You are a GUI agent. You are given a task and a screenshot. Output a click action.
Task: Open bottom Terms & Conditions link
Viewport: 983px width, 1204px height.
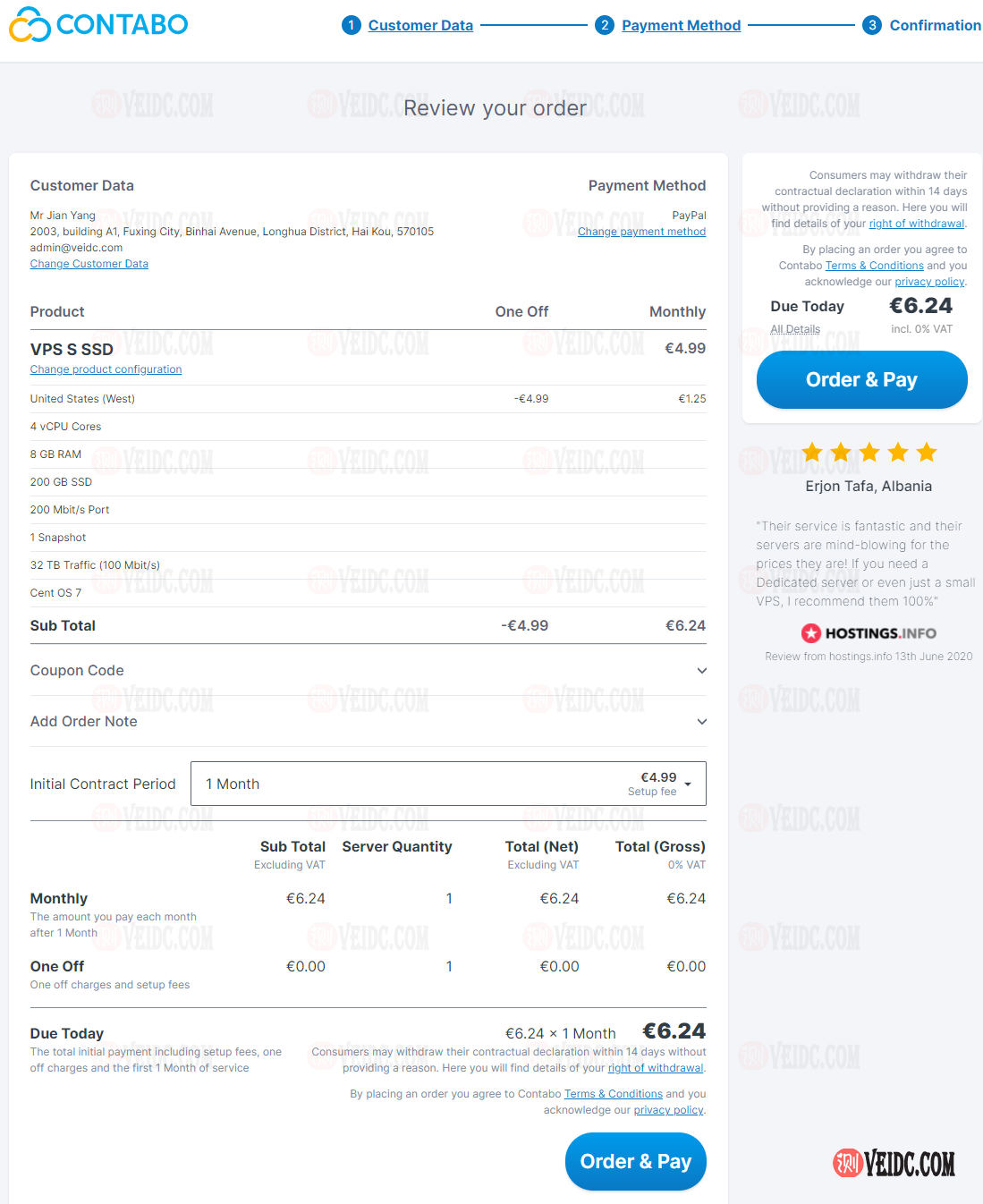614,1094
